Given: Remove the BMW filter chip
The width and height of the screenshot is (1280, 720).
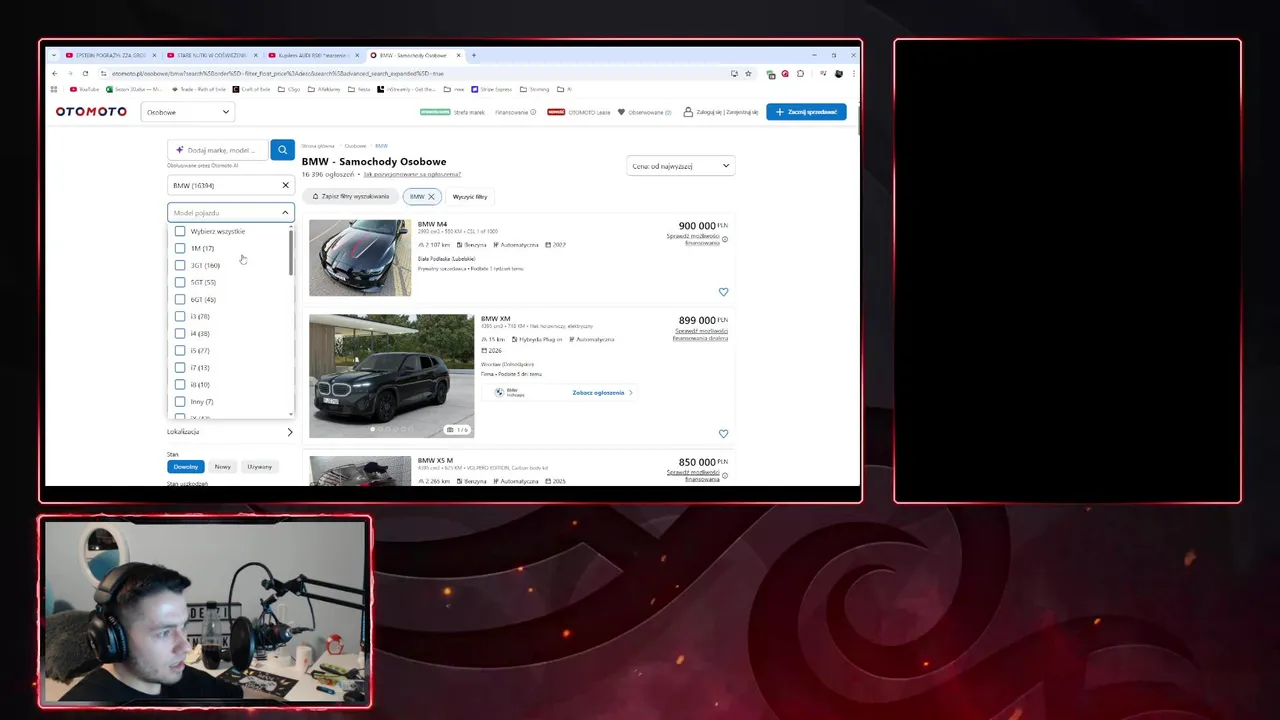Looking at the screenshot, I should (431, 197).
